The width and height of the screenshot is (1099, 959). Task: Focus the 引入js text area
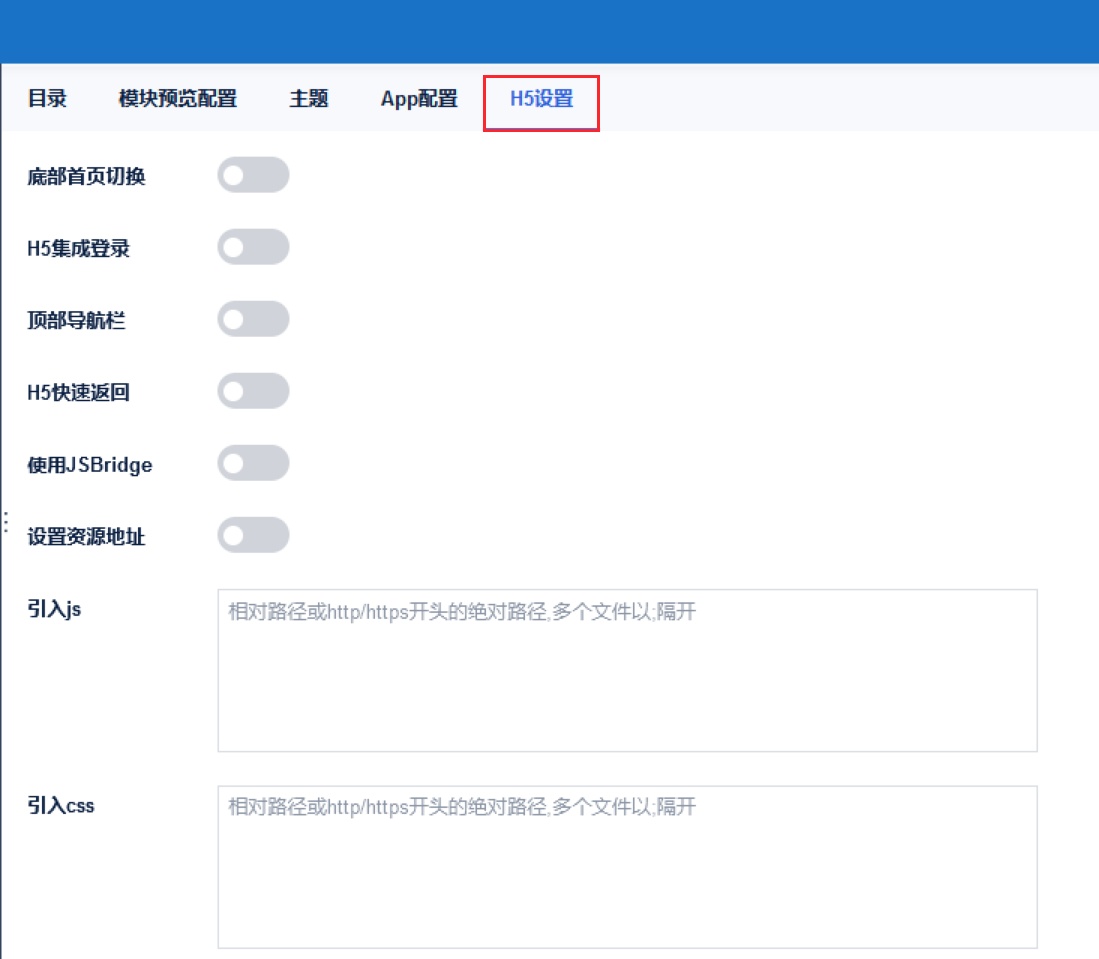click(627, 670)
